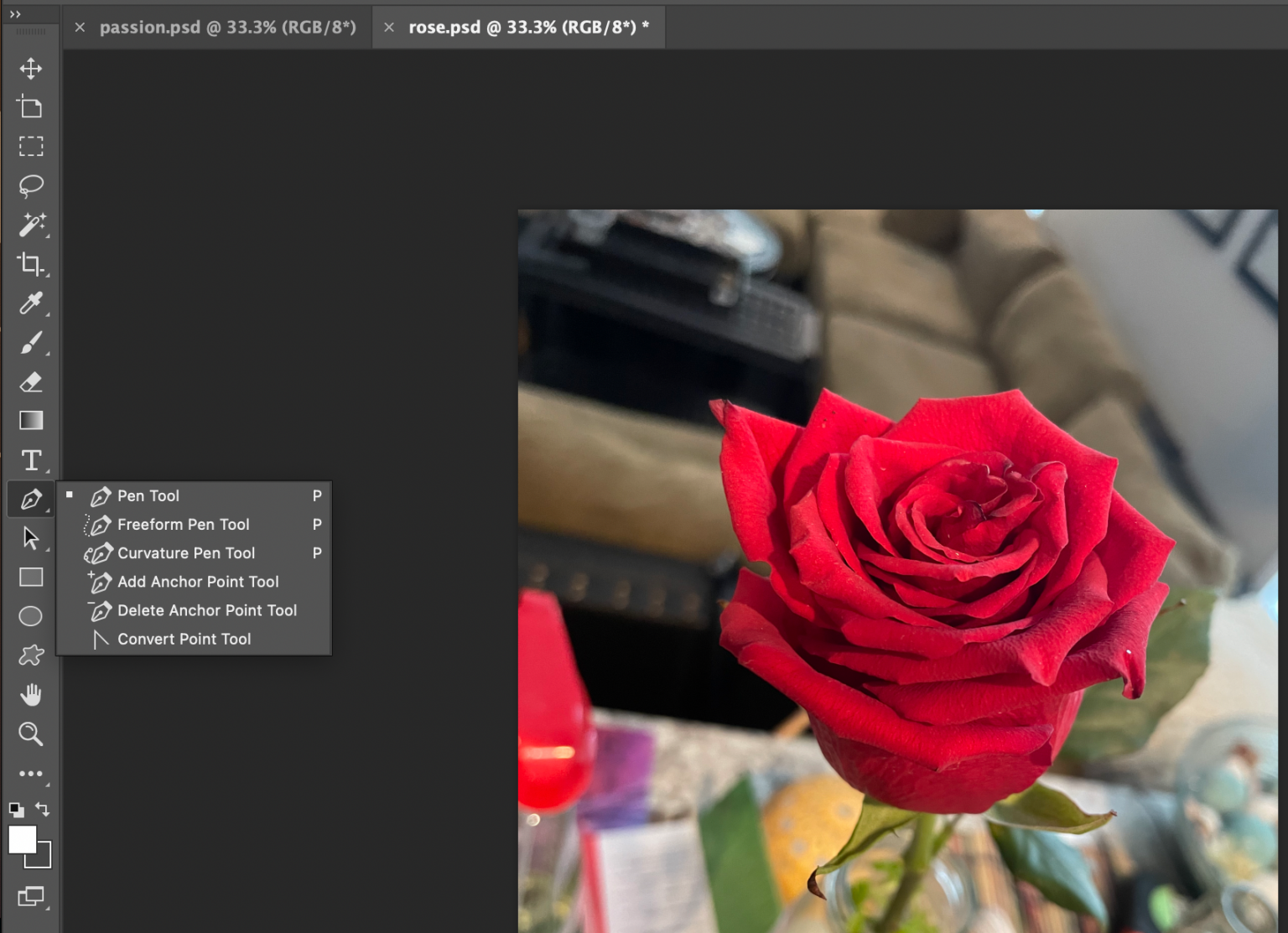Pick Add Anchor Point Tool
This screenshot has width=1288, height=933.
tap(197, 582)
